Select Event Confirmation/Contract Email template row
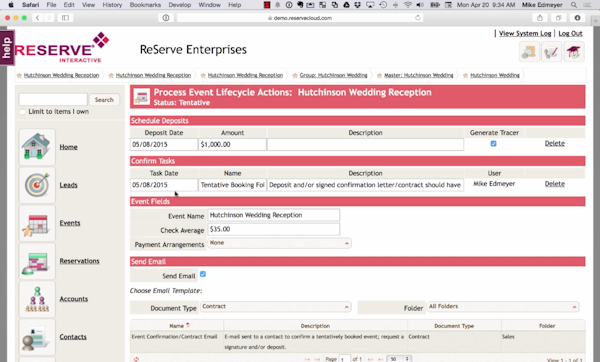The image size is (600, 362). click(x=357, y=342)
